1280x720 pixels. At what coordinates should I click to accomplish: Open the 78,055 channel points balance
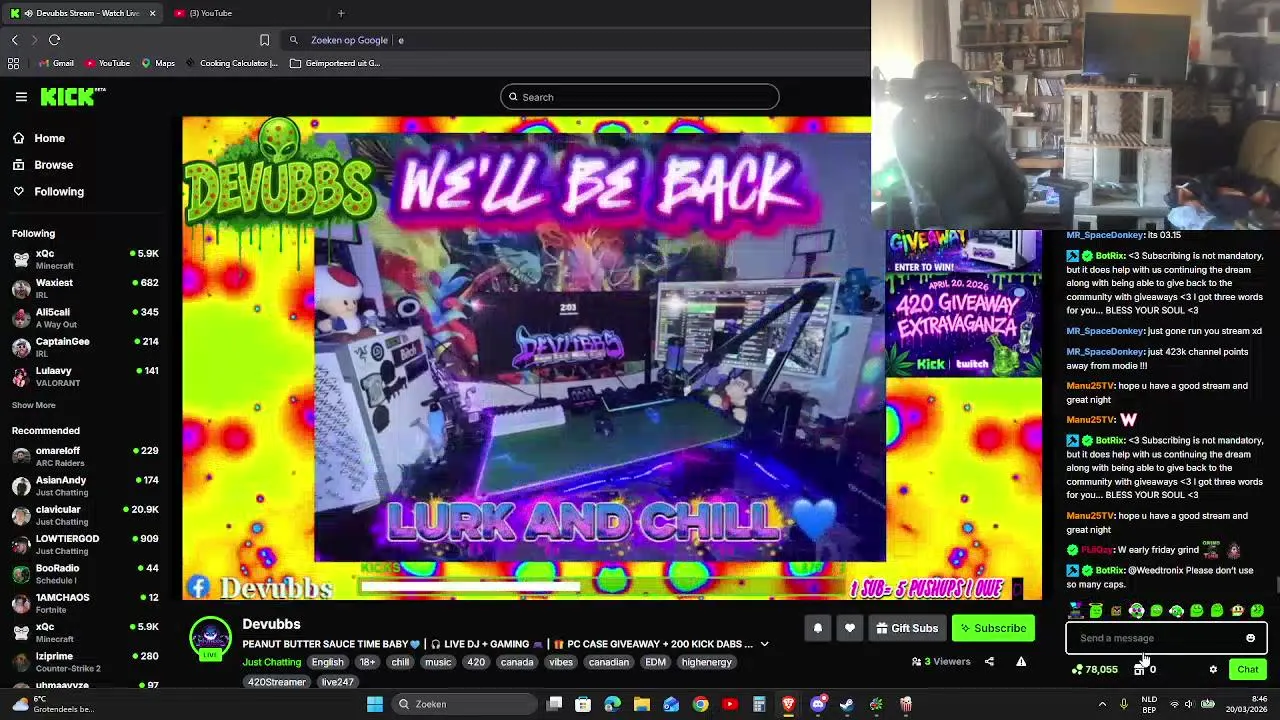coord(1094,669)
